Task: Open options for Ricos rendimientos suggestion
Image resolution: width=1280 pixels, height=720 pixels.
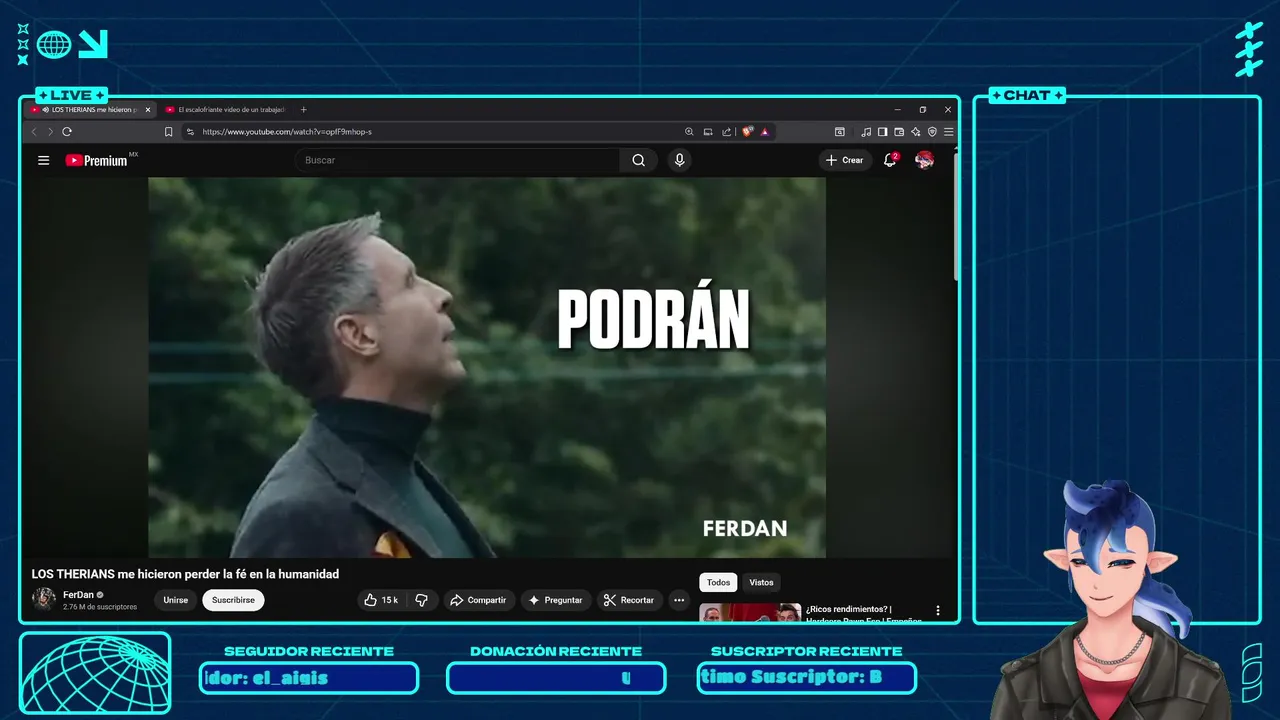Action: (938, 610)
